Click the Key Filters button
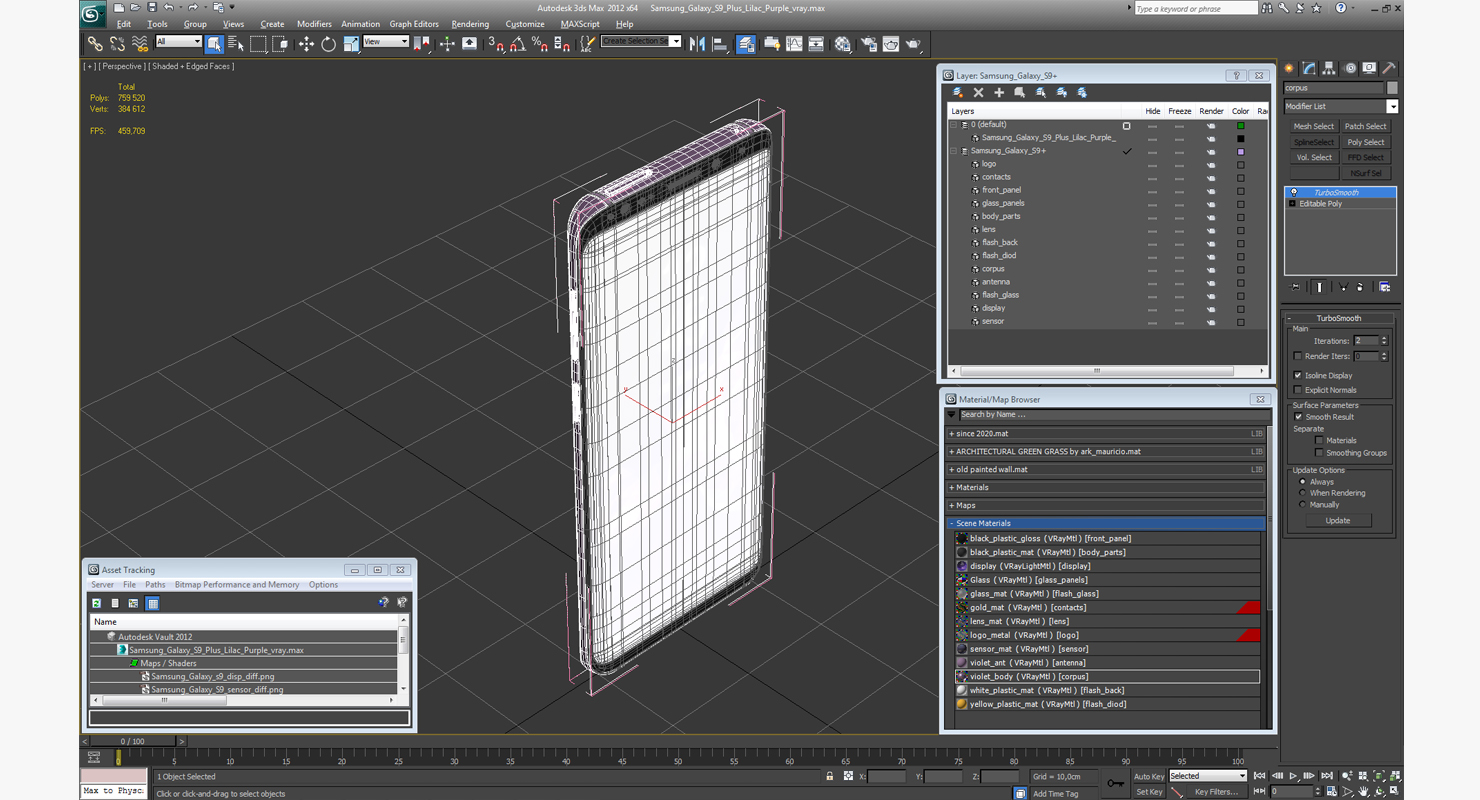1480x800 pixels. click(x=1217, y=792)
